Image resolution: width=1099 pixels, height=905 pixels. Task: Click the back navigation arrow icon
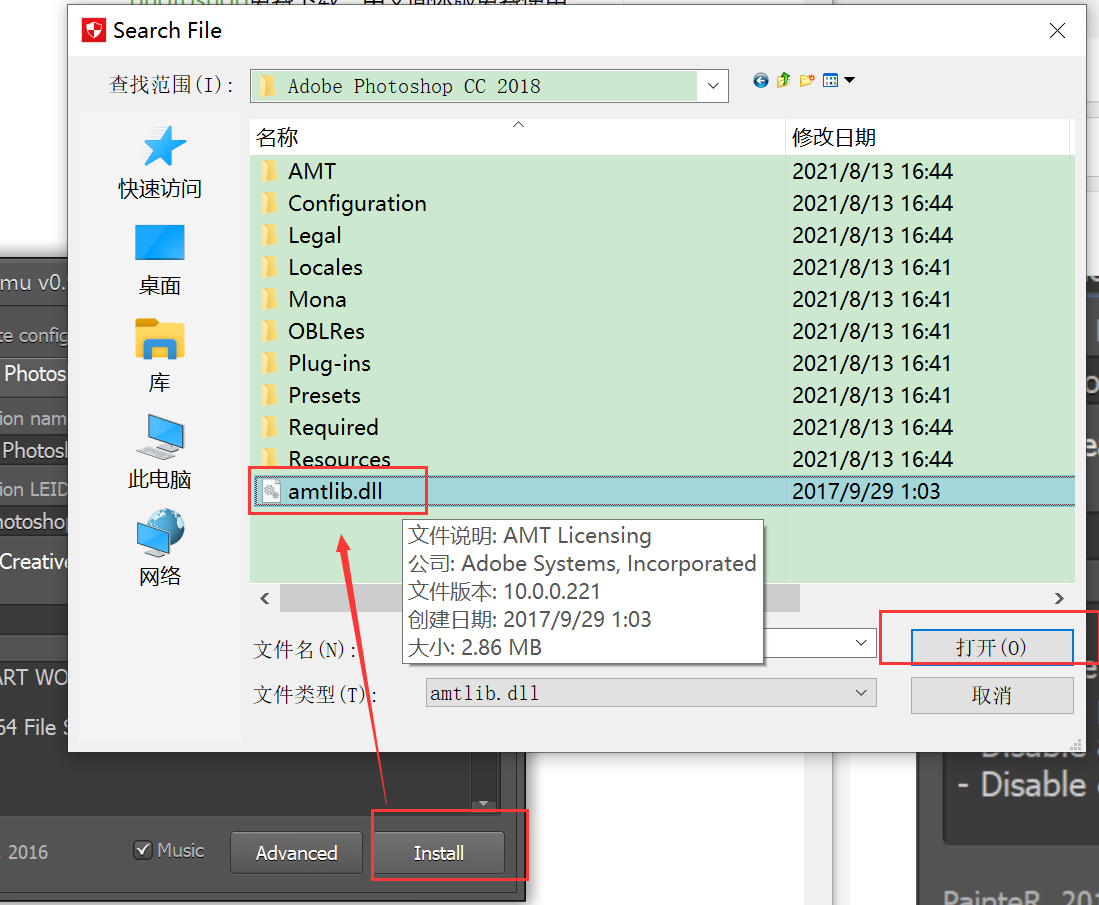[x=760, y=81]
